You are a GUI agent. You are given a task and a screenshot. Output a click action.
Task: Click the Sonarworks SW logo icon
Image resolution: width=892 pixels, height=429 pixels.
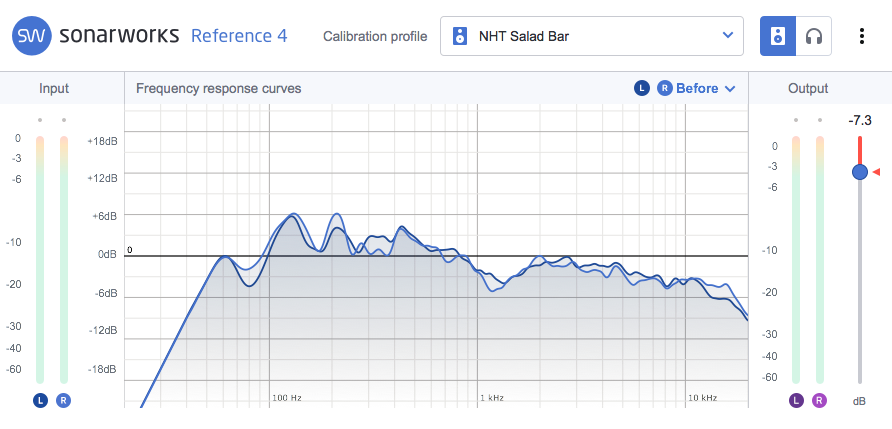pos(32,36)
